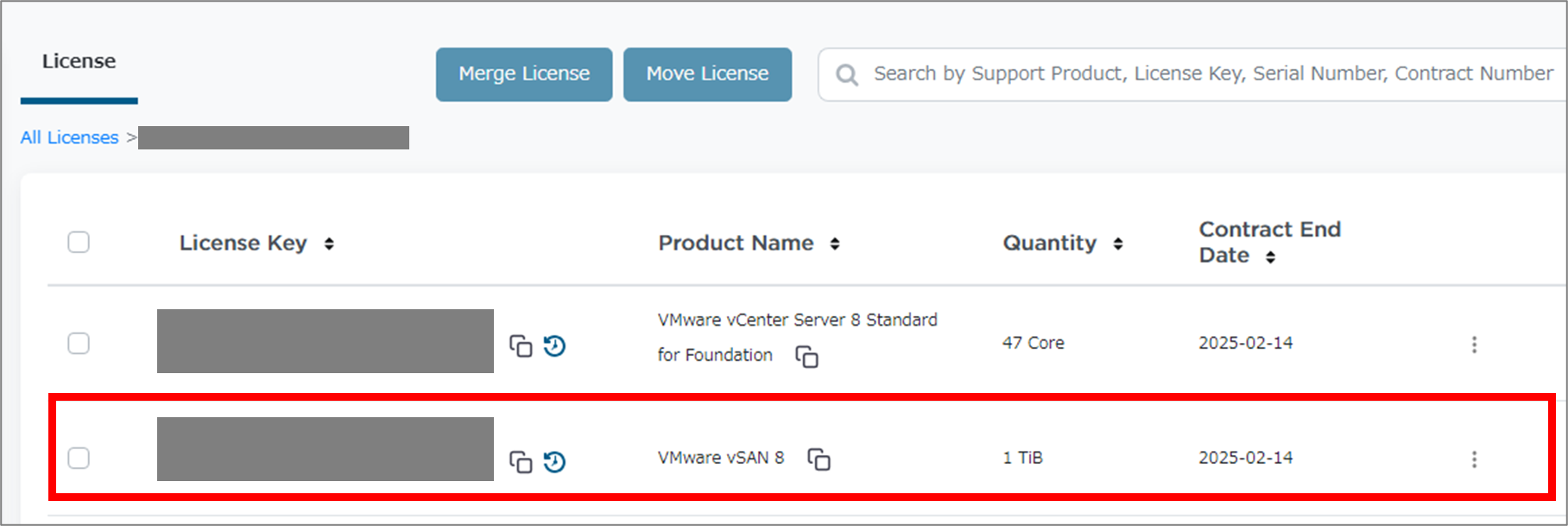Select the 1 TiB quantity cell

coord(1022,458)
